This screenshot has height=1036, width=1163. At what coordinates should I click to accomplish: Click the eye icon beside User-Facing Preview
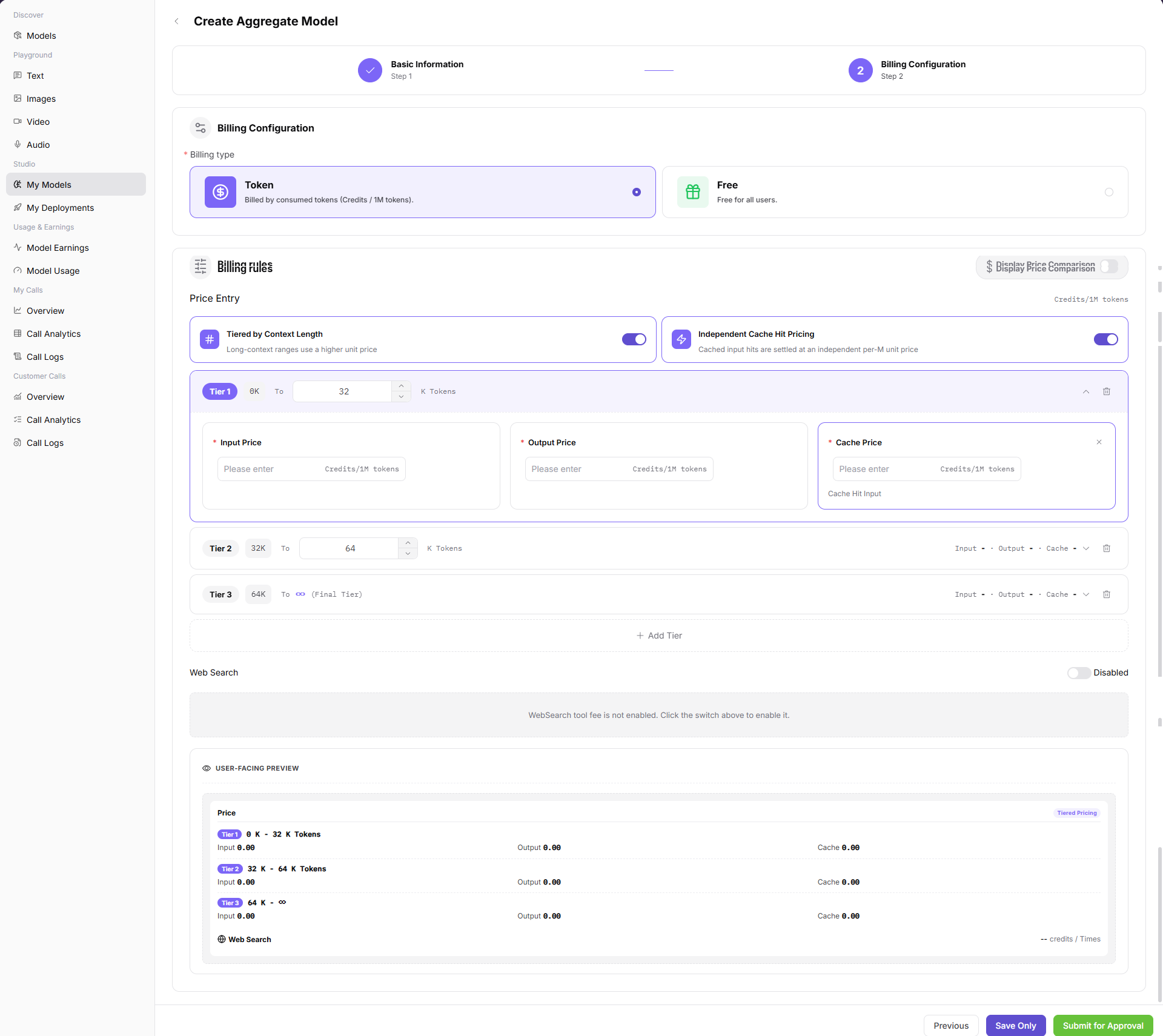(x=207, y=768)
